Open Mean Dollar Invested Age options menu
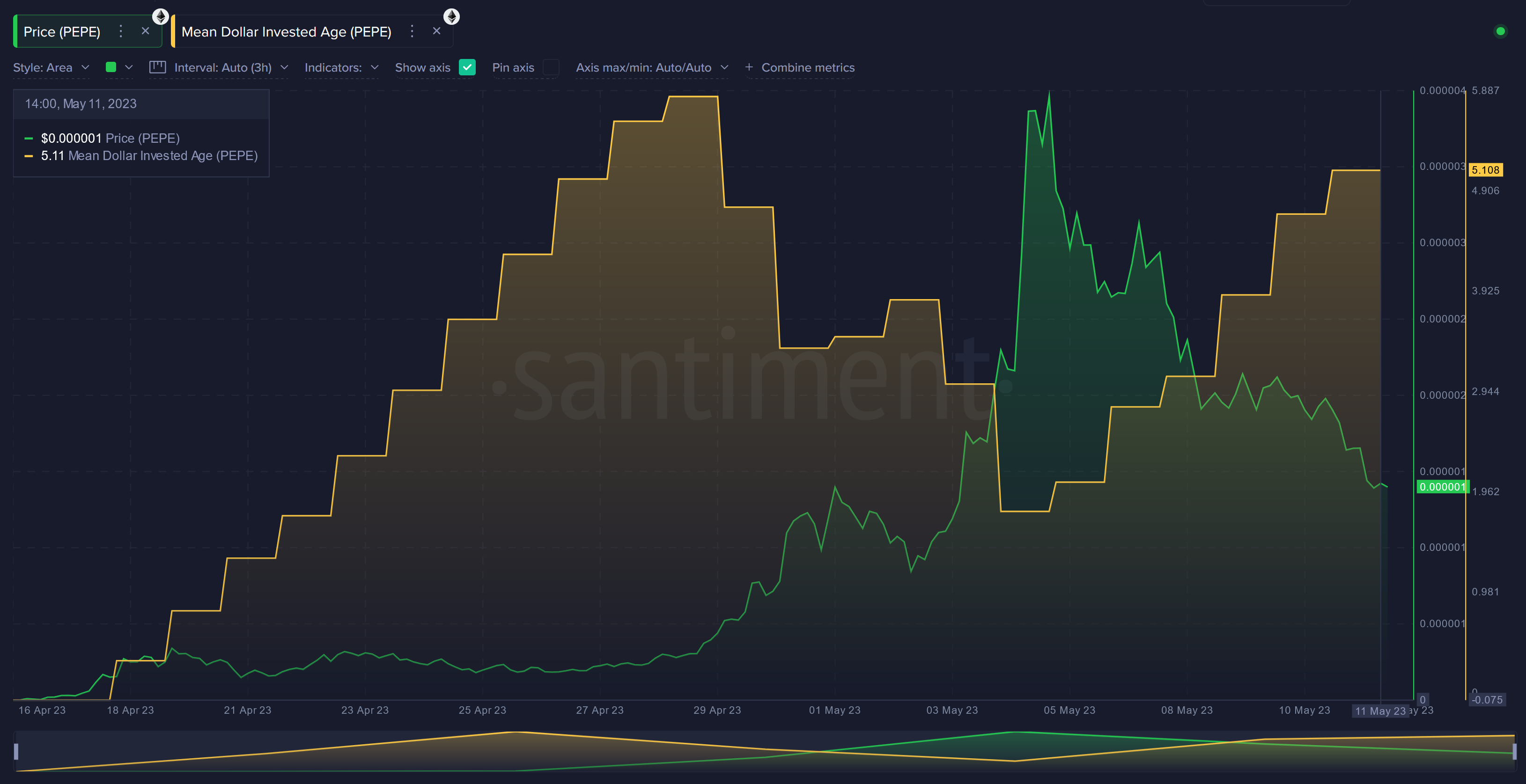Screen dimensions: 1526x784 [x=413, y=31]
